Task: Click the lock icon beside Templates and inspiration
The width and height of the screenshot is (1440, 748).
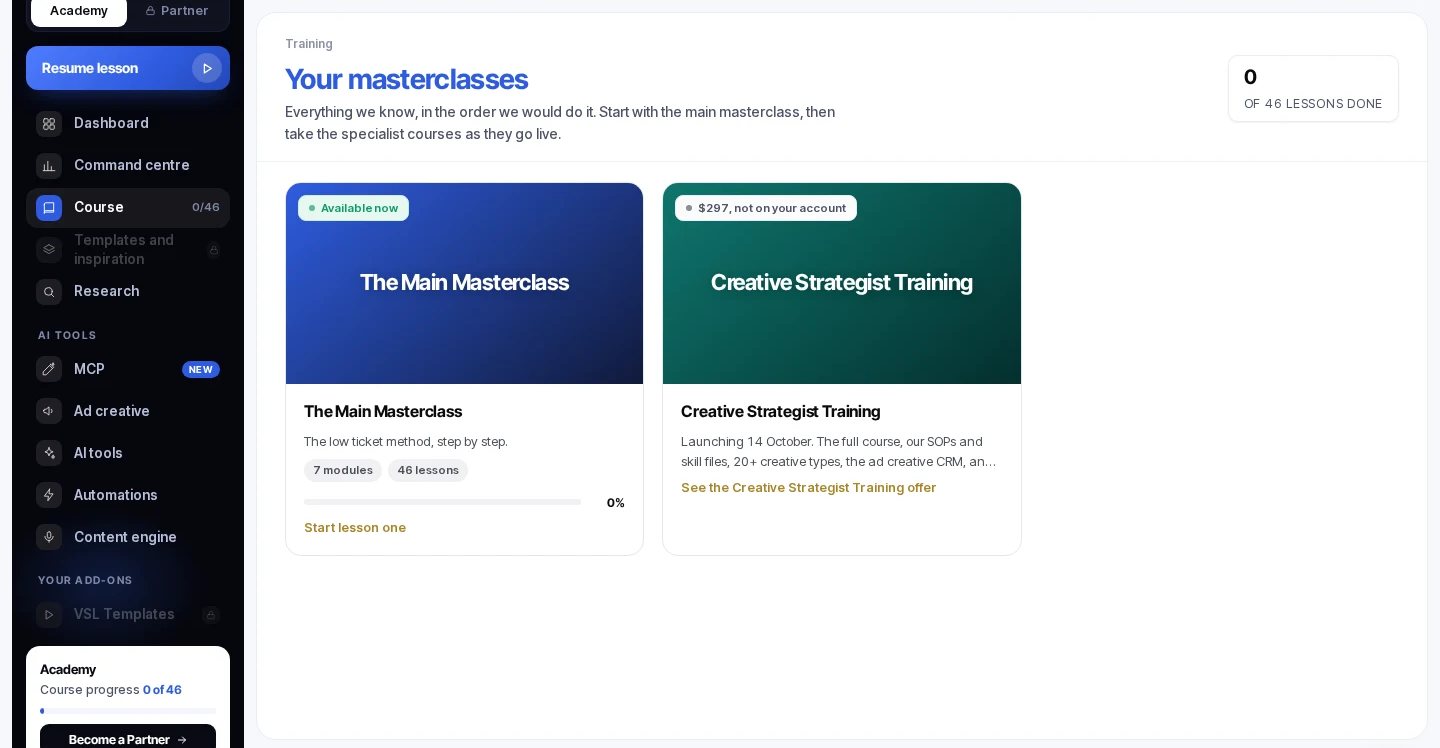Action: click(213, 250)
